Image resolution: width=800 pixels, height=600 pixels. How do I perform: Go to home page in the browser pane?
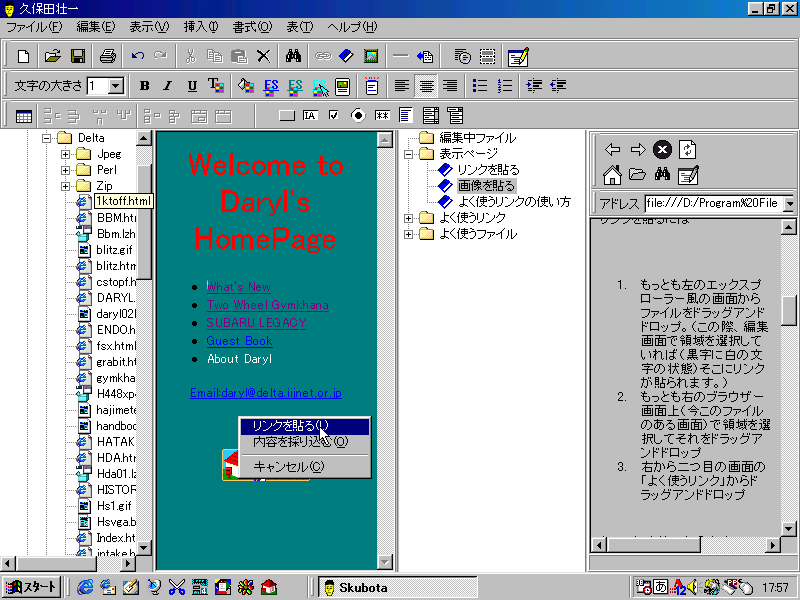click(612, 175)
